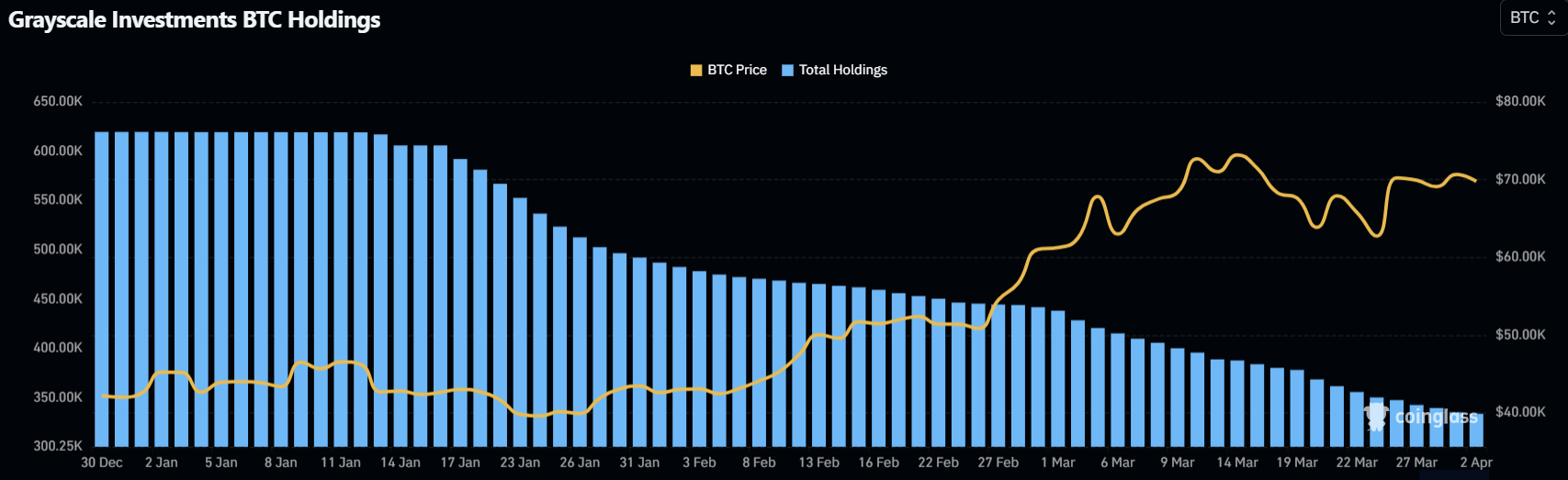Image resolution: width=1568 pixels, height=480 pixels.
Task: Open the BTC unit dropdown
Action: [1533, 17]
